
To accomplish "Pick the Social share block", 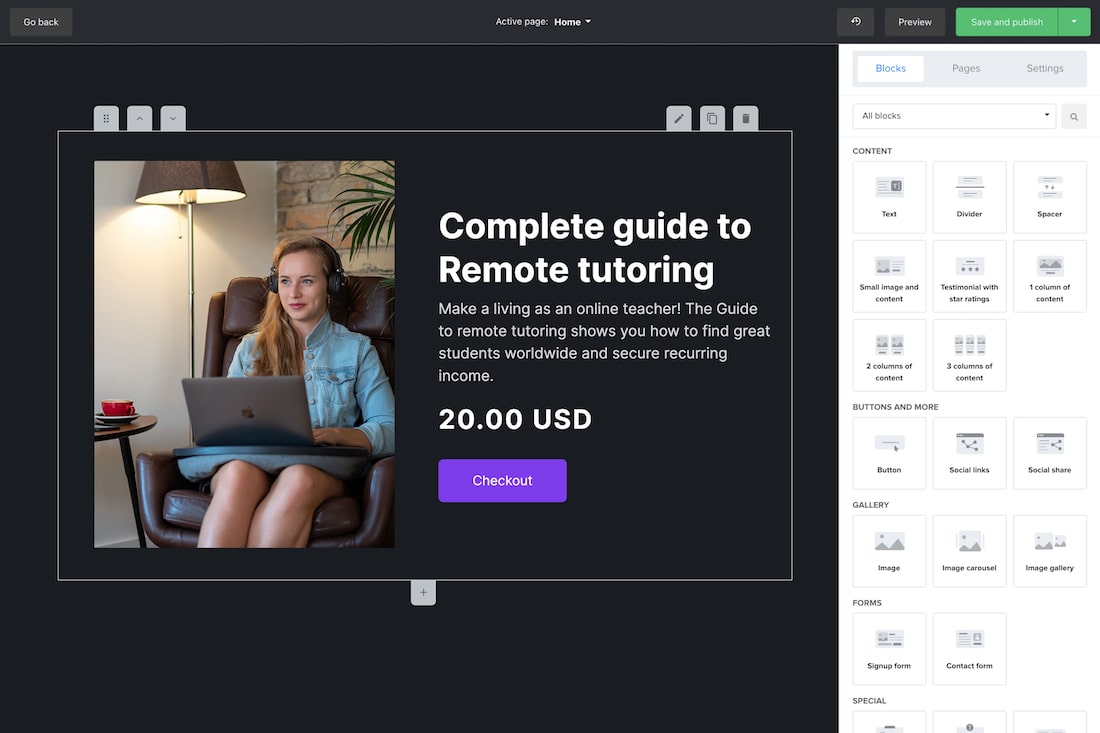I will (x=1049, y=452).
